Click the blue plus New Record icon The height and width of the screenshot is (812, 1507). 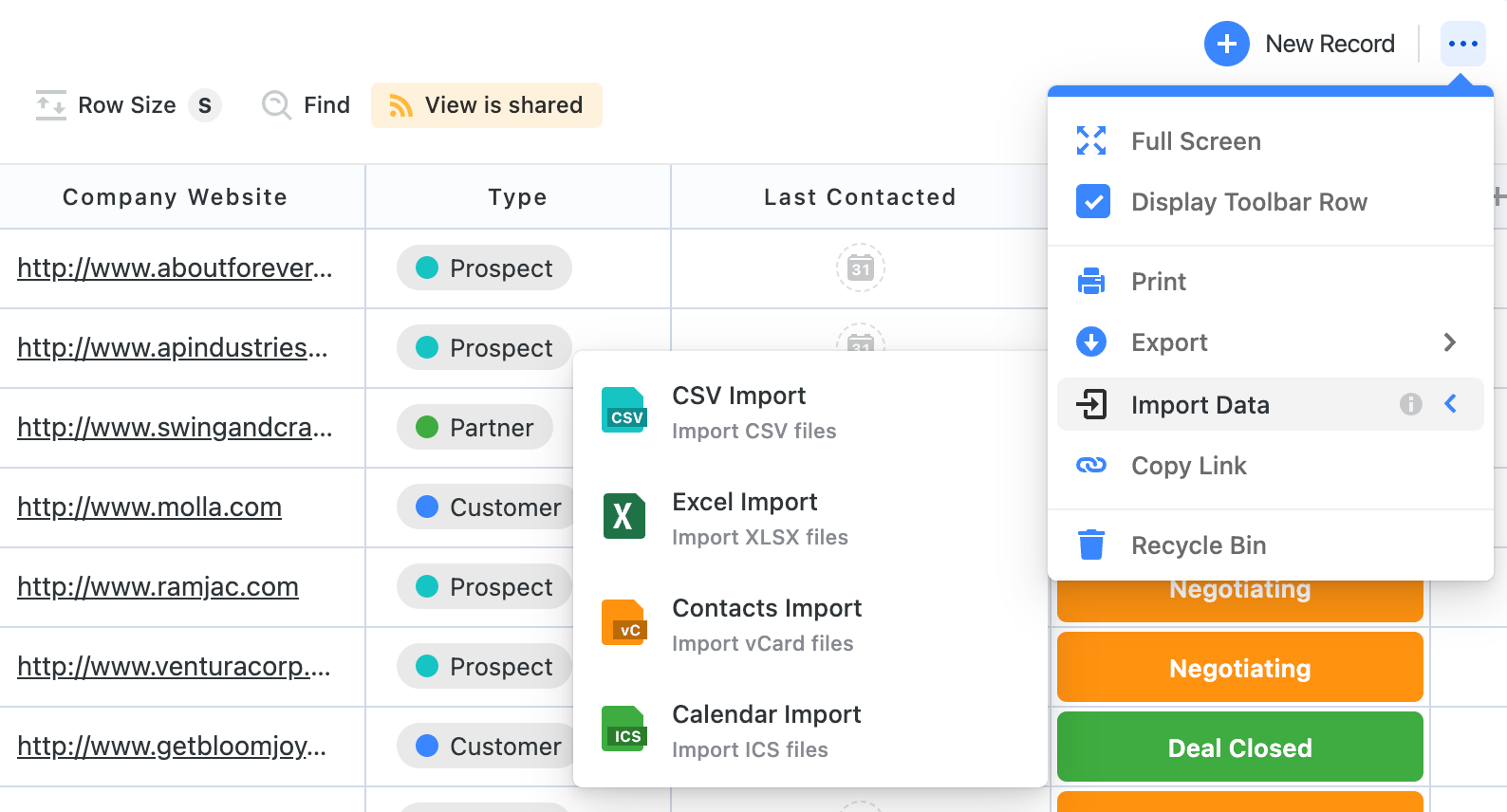pyautogui.click(x=1226, y=45)
